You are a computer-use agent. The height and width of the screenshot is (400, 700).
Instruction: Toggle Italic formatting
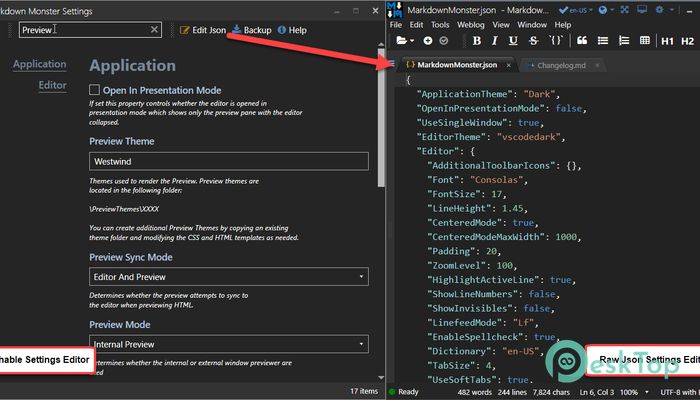(495, 41)
